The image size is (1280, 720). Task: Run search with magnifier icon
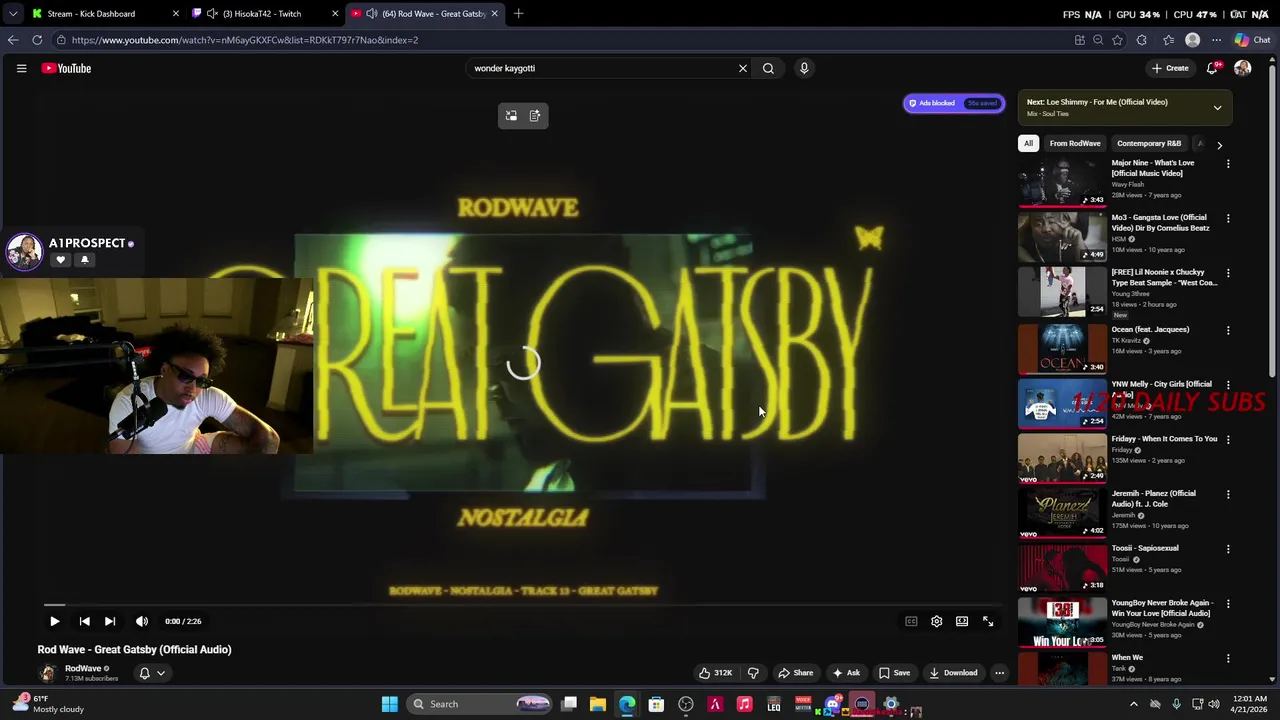(x=768, y=68)
